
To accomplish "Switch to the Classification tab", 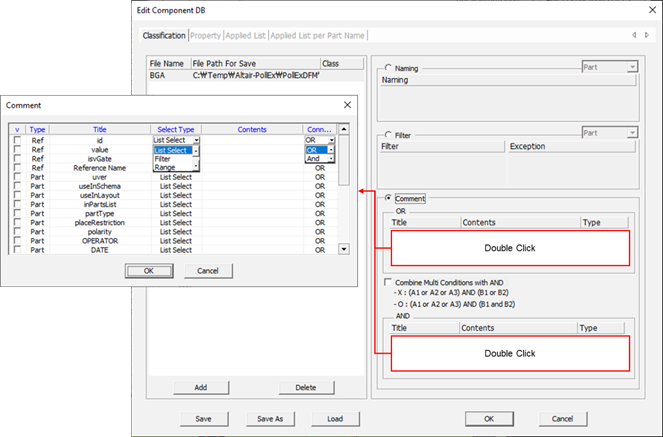I will tap(164, 35).
